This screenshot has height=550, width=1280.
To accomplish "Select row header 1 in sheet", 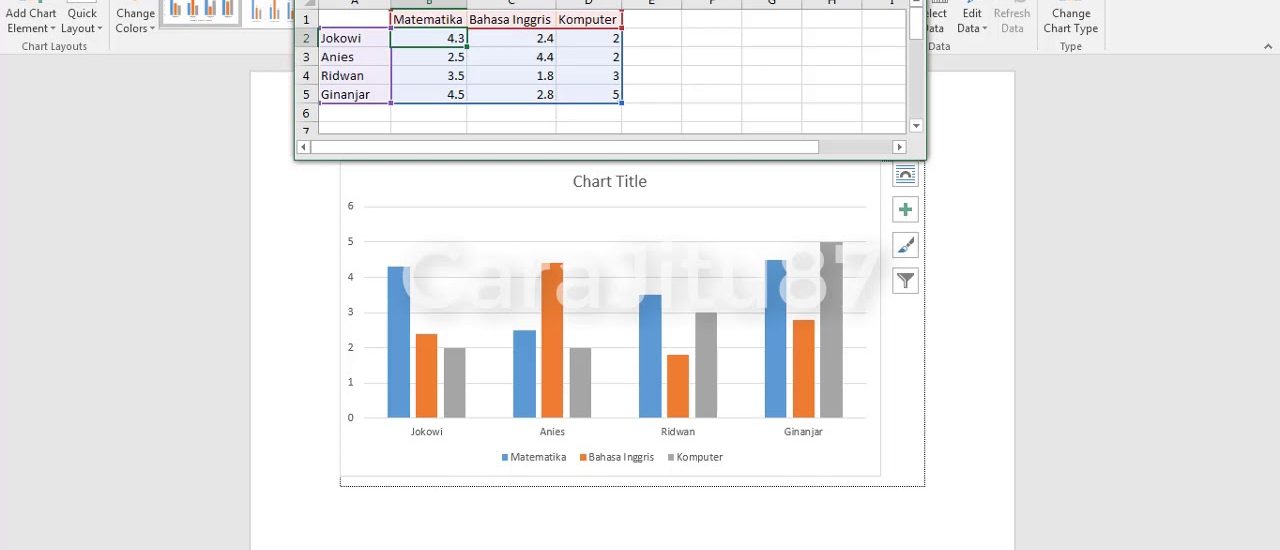I will click(x=307, y=19).
